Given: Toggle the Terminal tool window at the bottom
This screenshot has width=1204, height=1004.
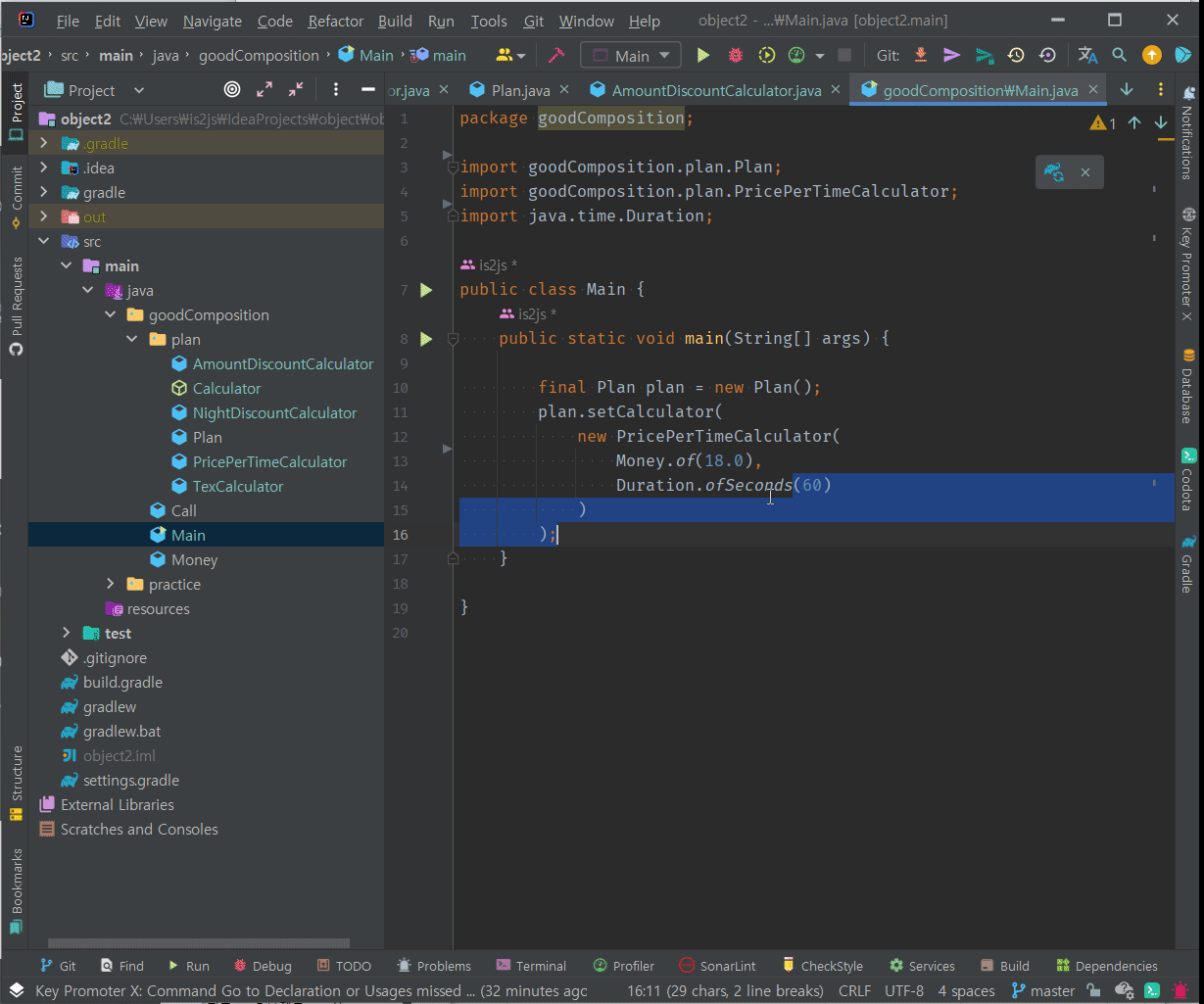Looking at the screenshot, I should [x=531, y=966].
